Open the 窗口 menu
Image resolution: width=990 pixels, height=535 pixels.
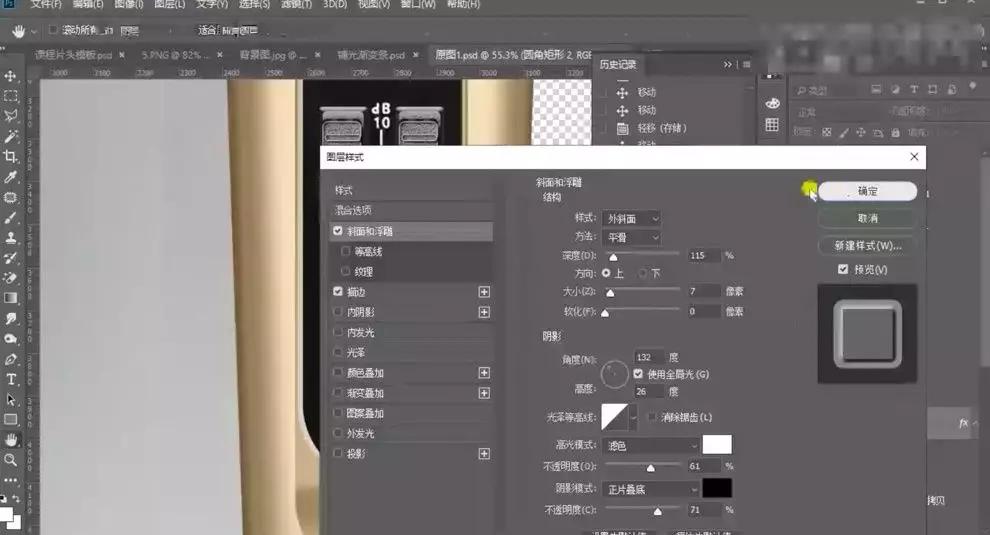pyautogui.click(x=418, y=4)
